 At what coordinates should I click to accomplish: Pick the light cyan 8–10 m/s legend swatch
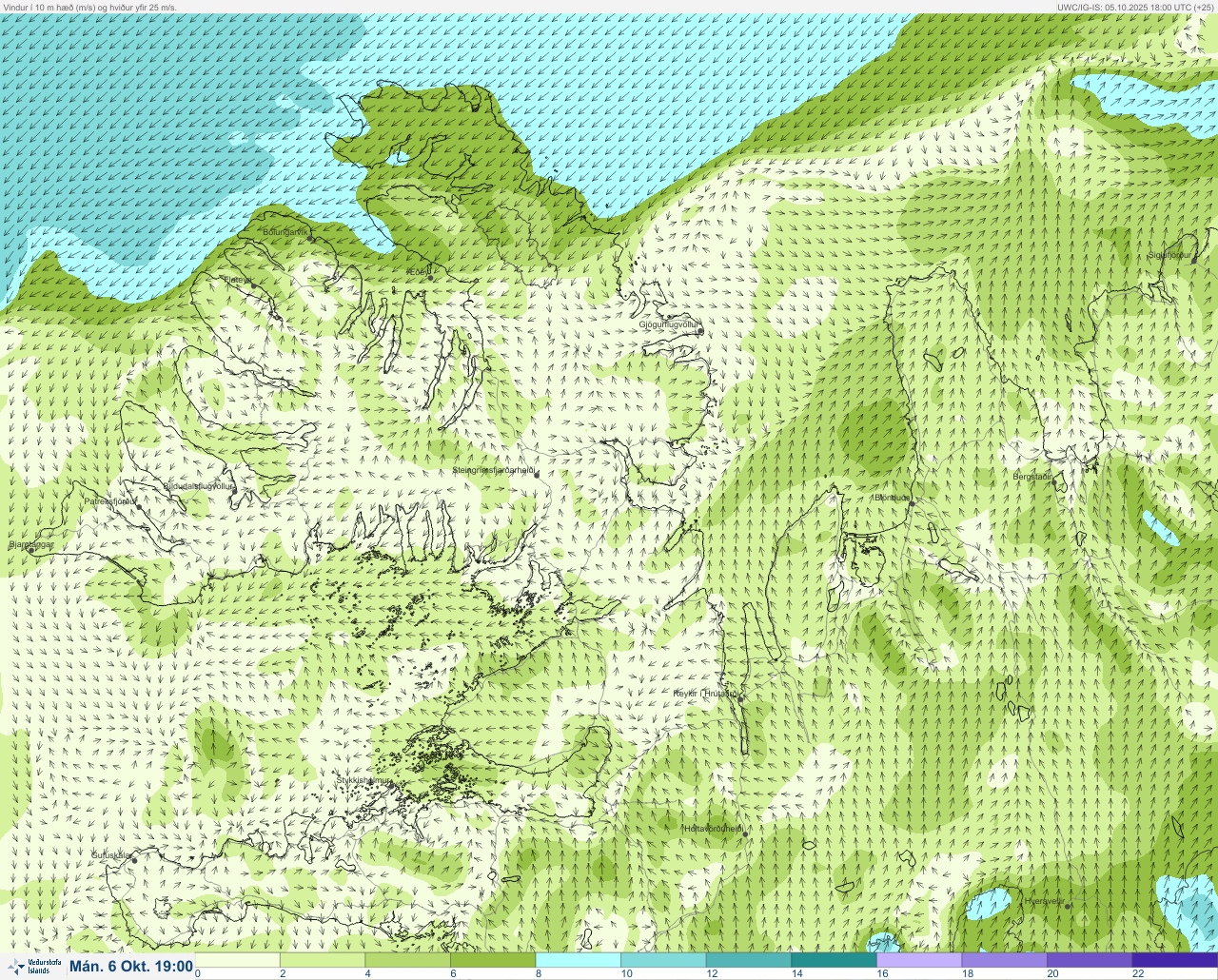point(579,960)
